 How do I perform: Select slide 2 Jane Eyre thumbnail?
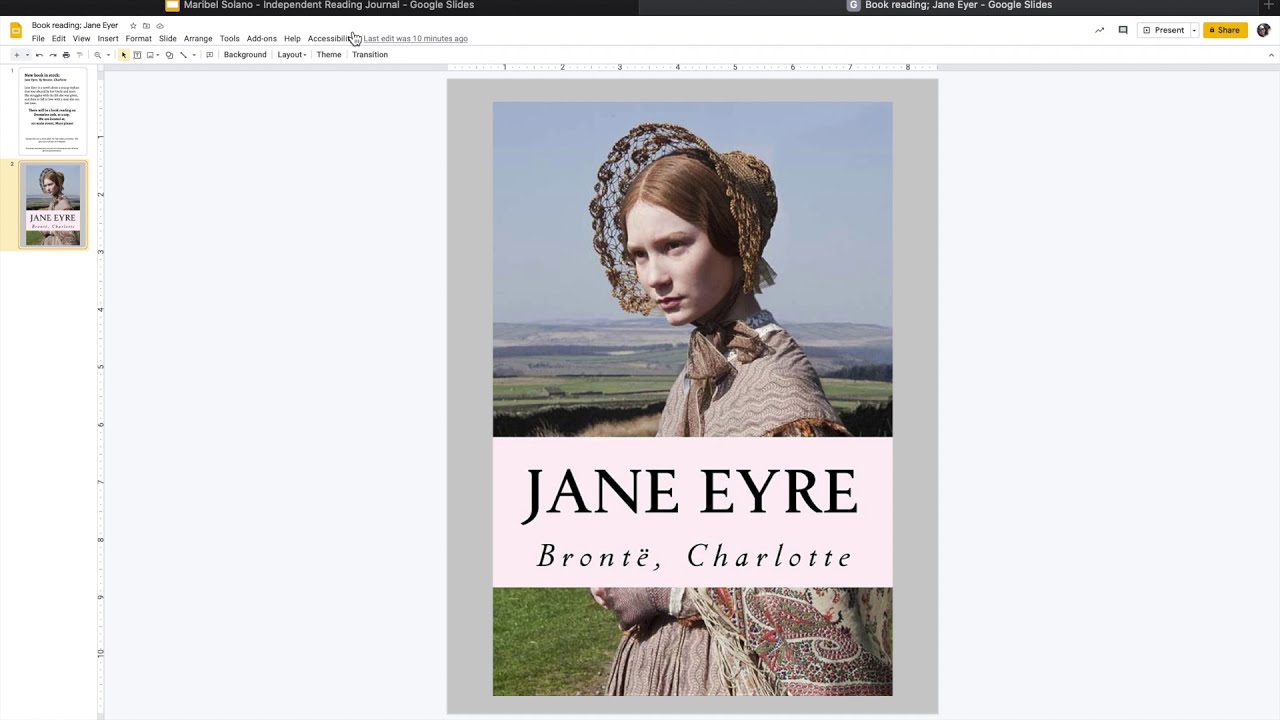[x=53, y=205]
